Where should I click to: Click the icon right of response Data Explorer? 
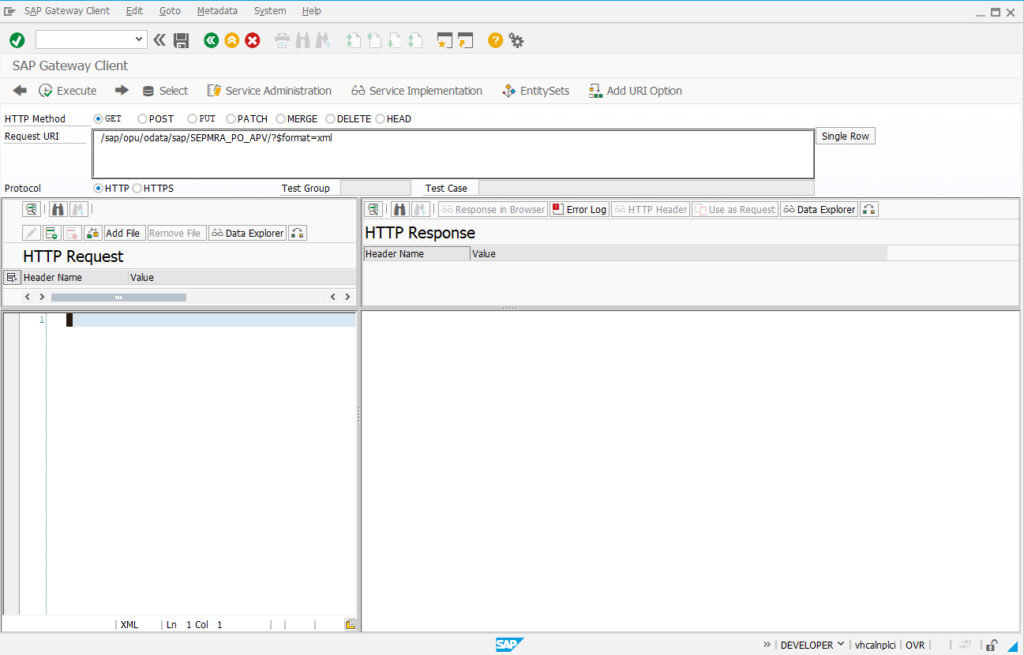pos(869,209)
